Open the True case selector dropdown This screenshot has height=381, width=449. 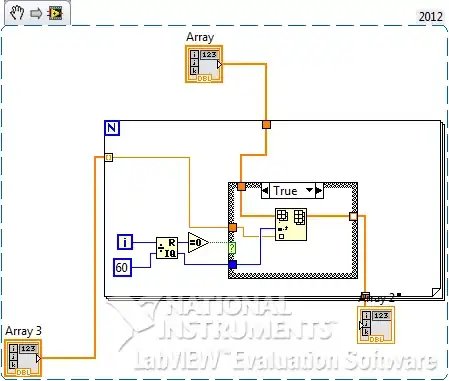tap(310, 190)
